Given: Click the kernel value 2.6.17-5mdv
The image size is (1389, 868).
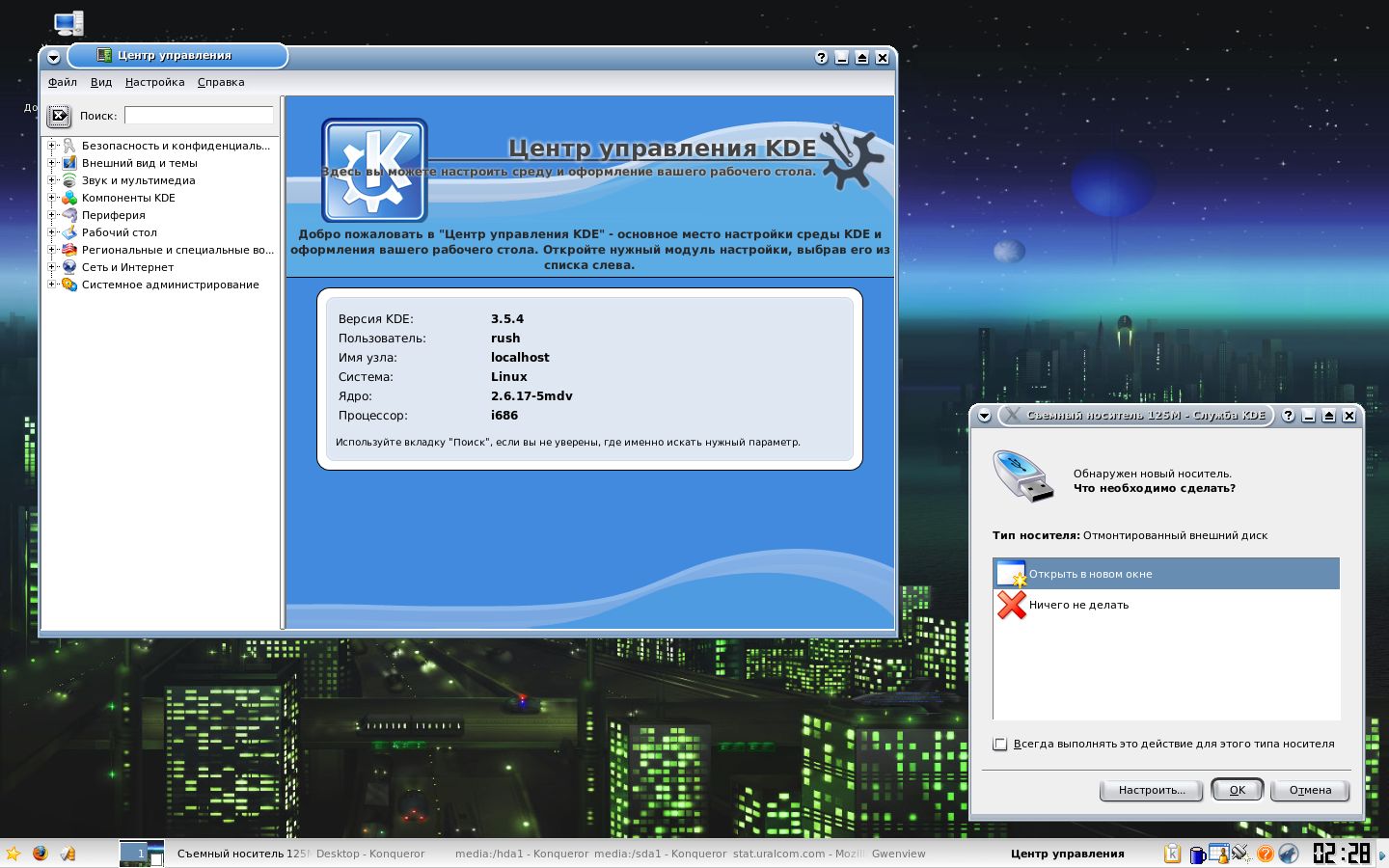Looking at the screenshot, I should point(531,396).
